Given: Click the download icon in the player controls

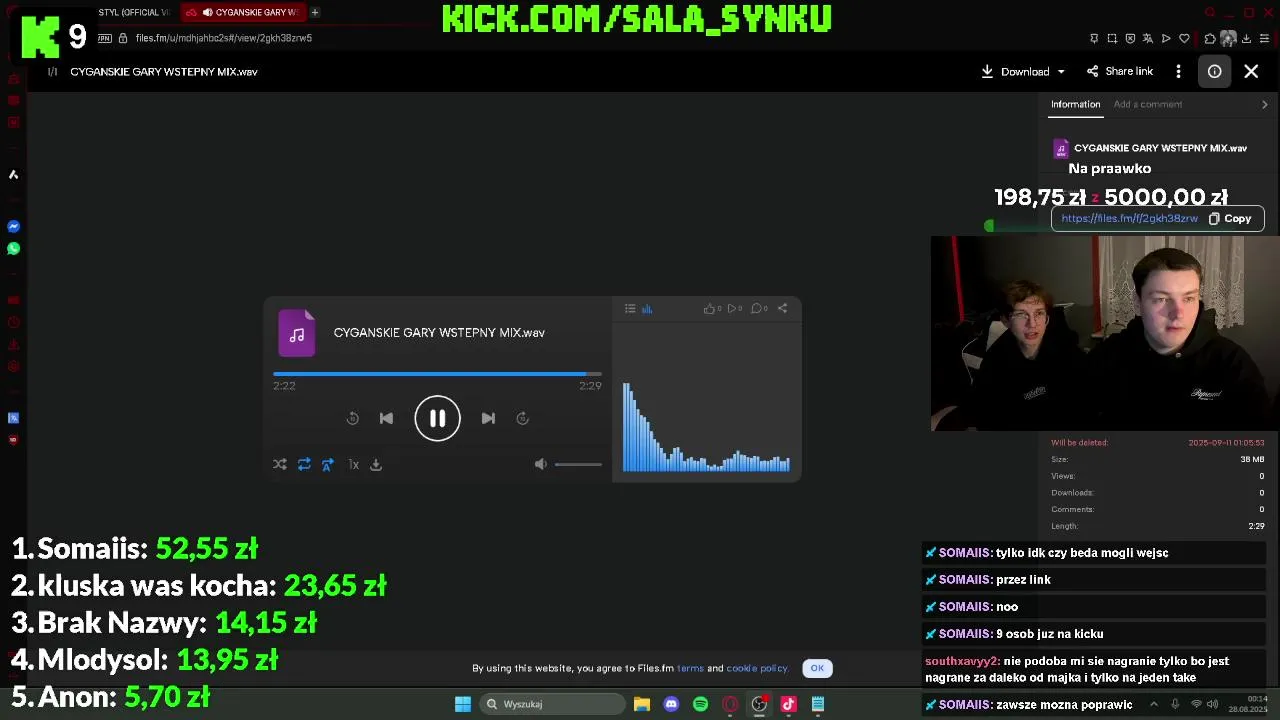Looking at the screenshot, I should (376, 464).
